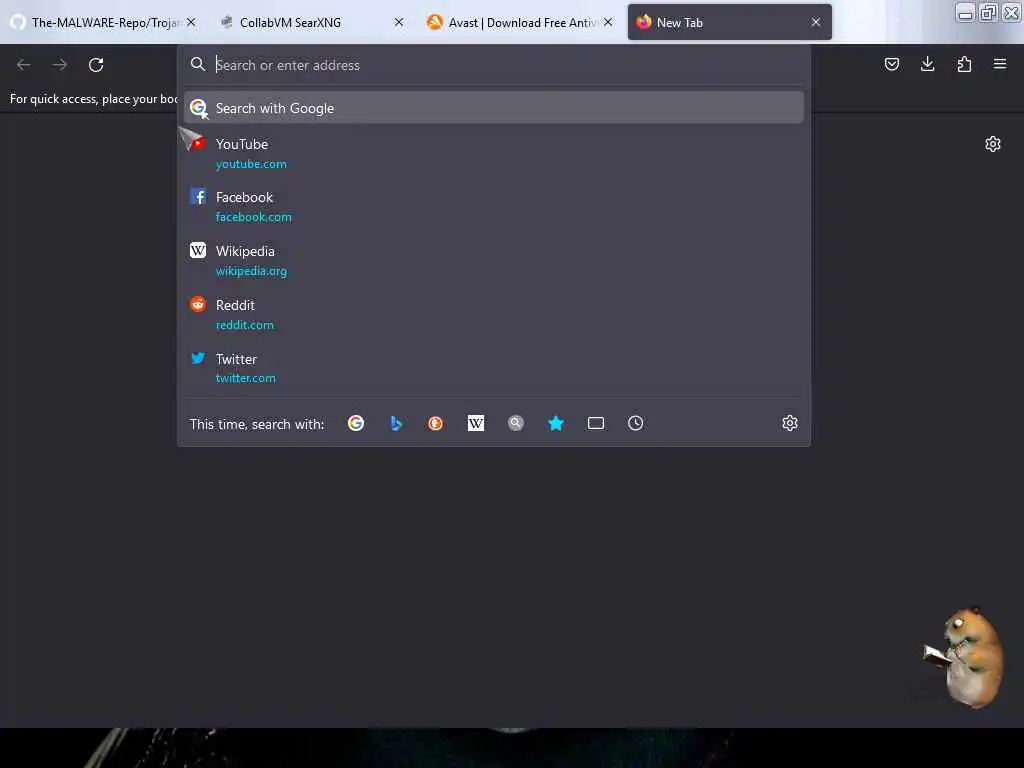Click the hamster reading book character
Image resolution: width=1024 pixels, height=768 pixels.
click(965, 656)
